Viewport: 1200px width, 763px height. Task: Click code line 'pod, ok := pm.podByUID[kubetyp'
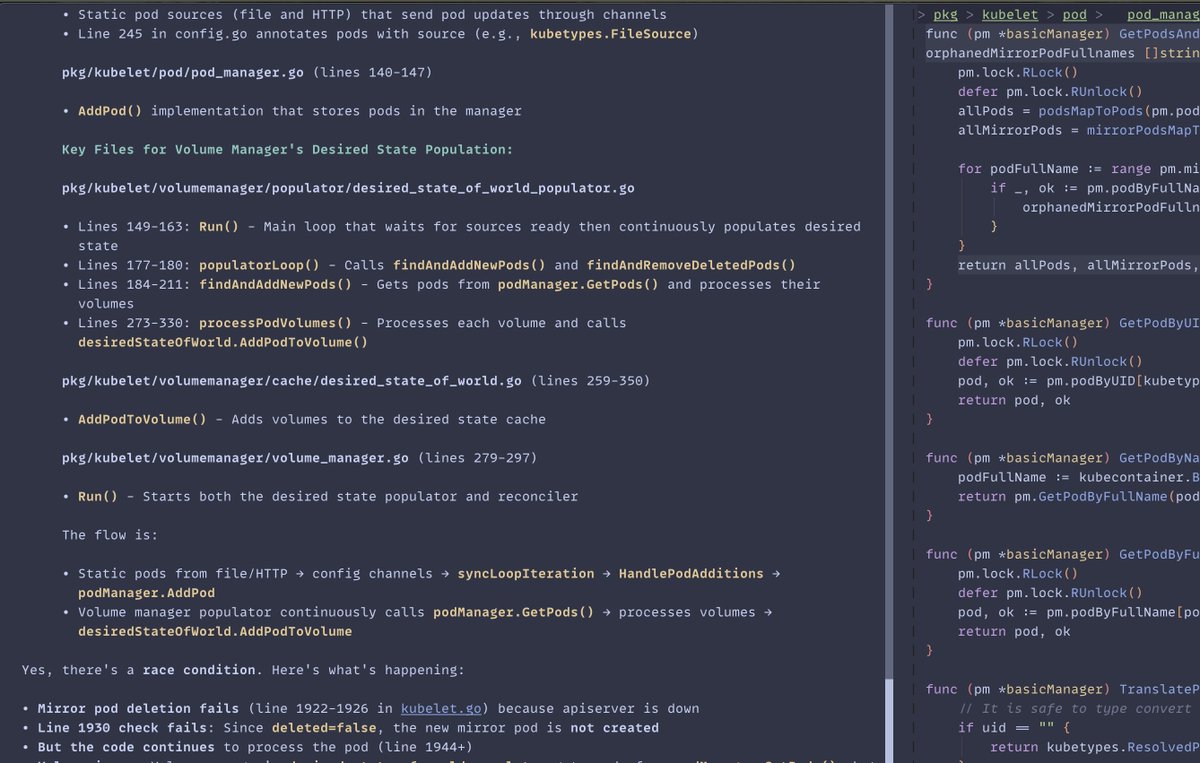(1079, 381)
